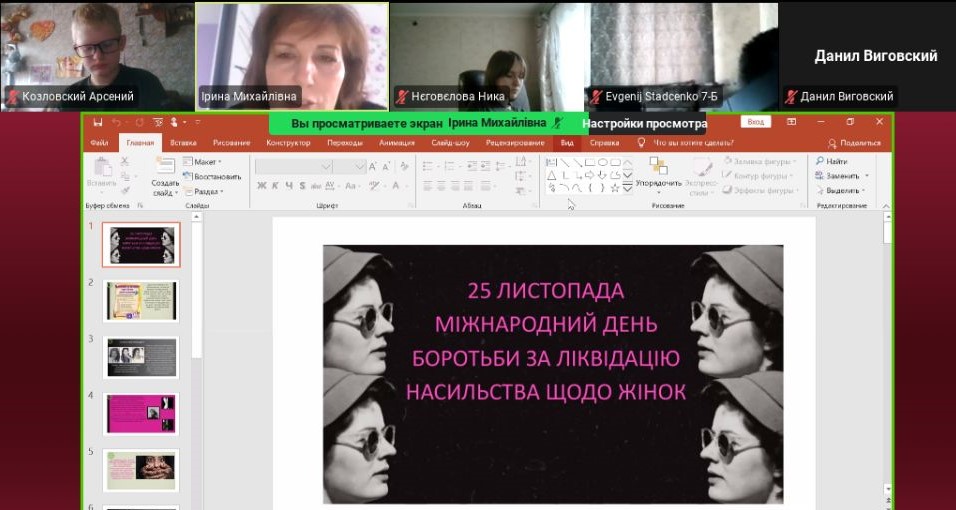Select the rectangle shape in the shapes gallery

590,162
